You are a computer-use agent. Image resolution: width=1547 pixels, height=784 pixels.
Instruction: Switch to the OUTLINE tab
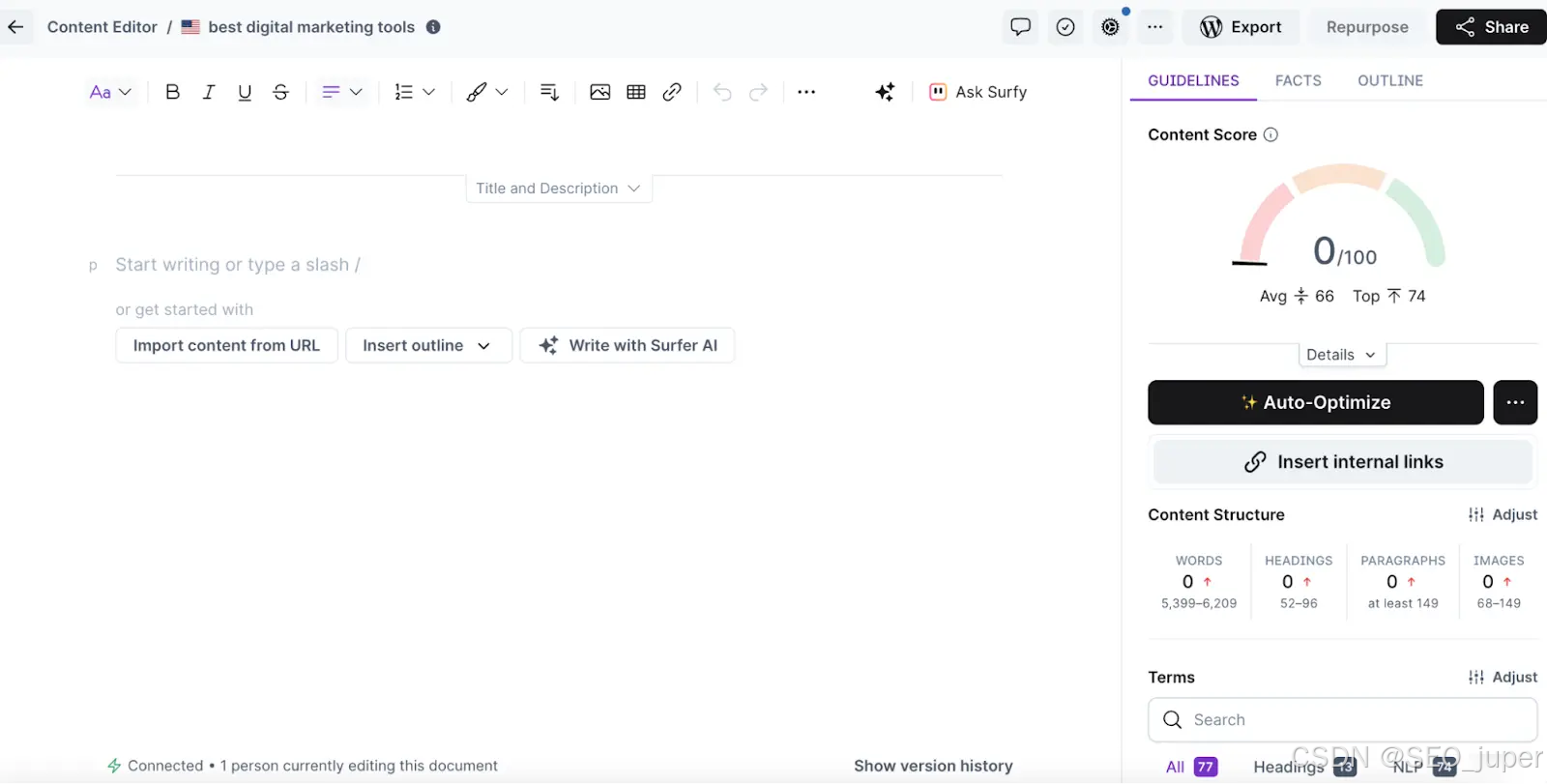pyautogui.click(x=1389, y=80)
